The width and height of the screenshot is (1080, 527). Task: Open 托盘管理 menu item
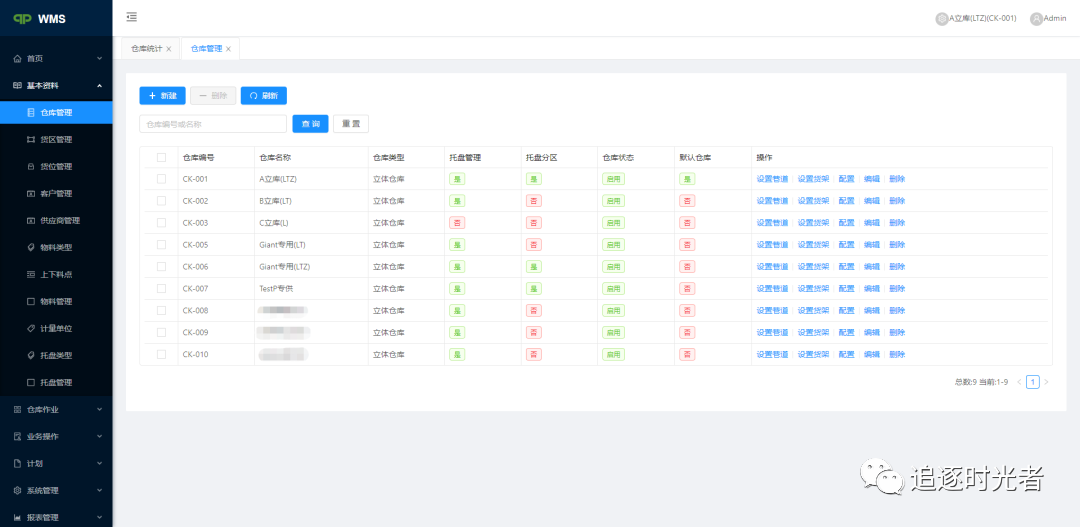pos(56,382)
